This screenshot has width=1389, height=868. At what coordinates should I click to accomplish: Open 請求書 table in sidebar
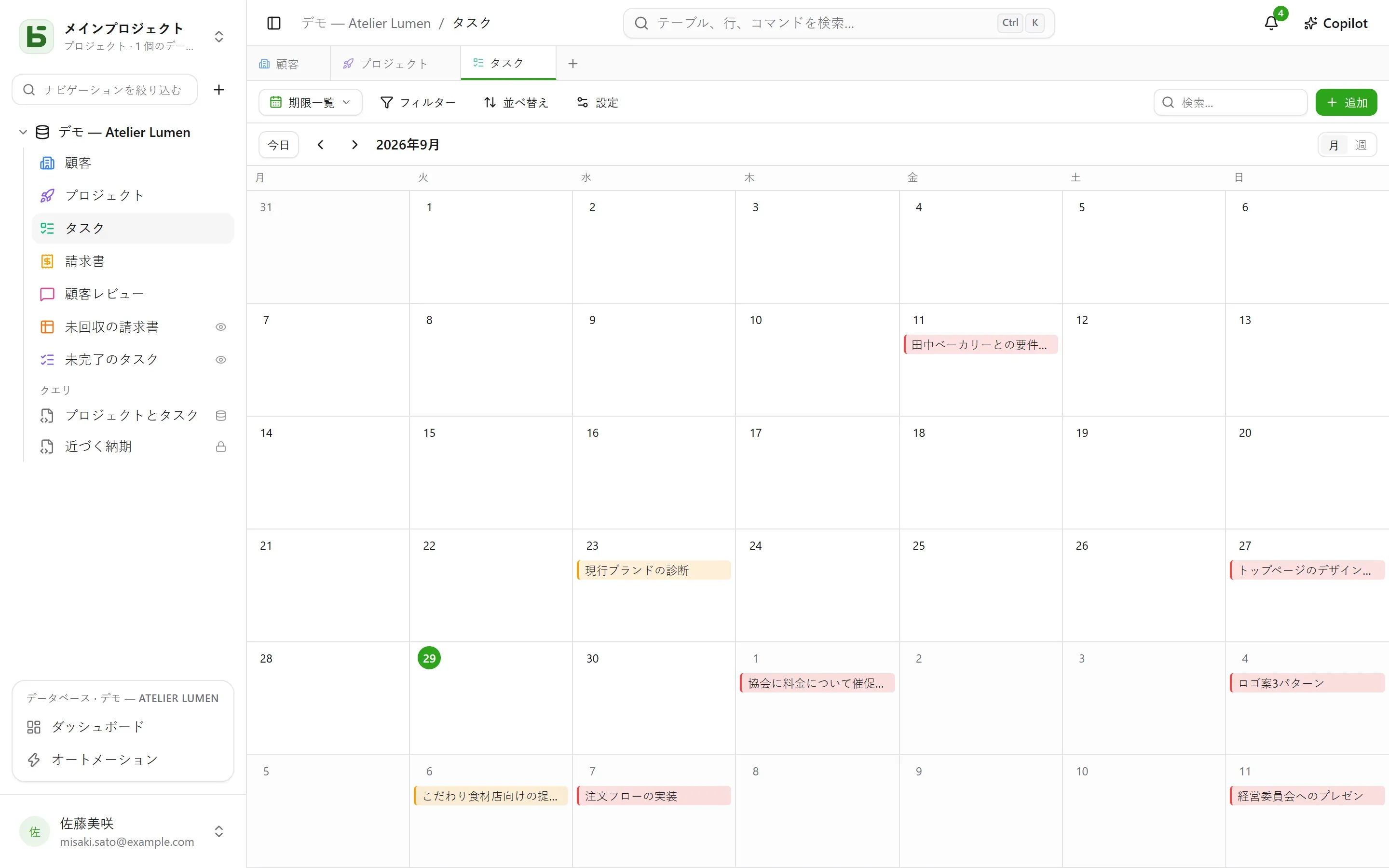click(x=133, y=261)
